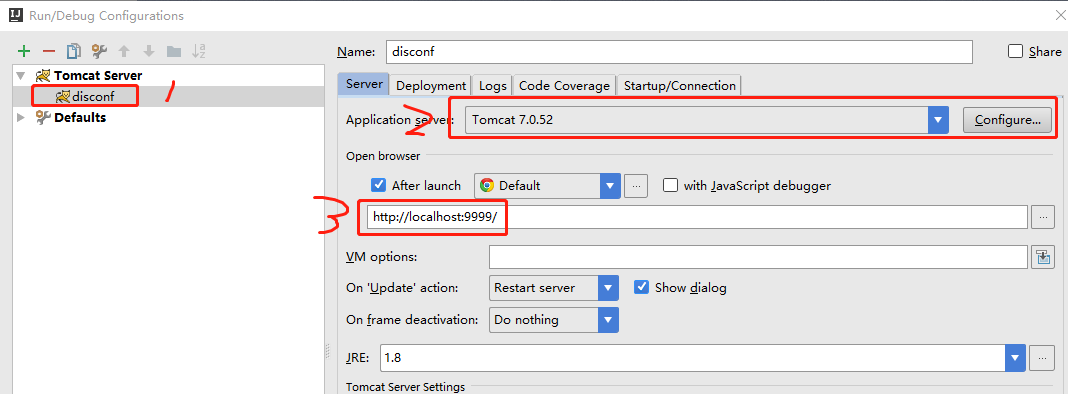The image size is (1068, 394).
Task: Click ellipsis button beside URL field
Action: point(1043,217)
